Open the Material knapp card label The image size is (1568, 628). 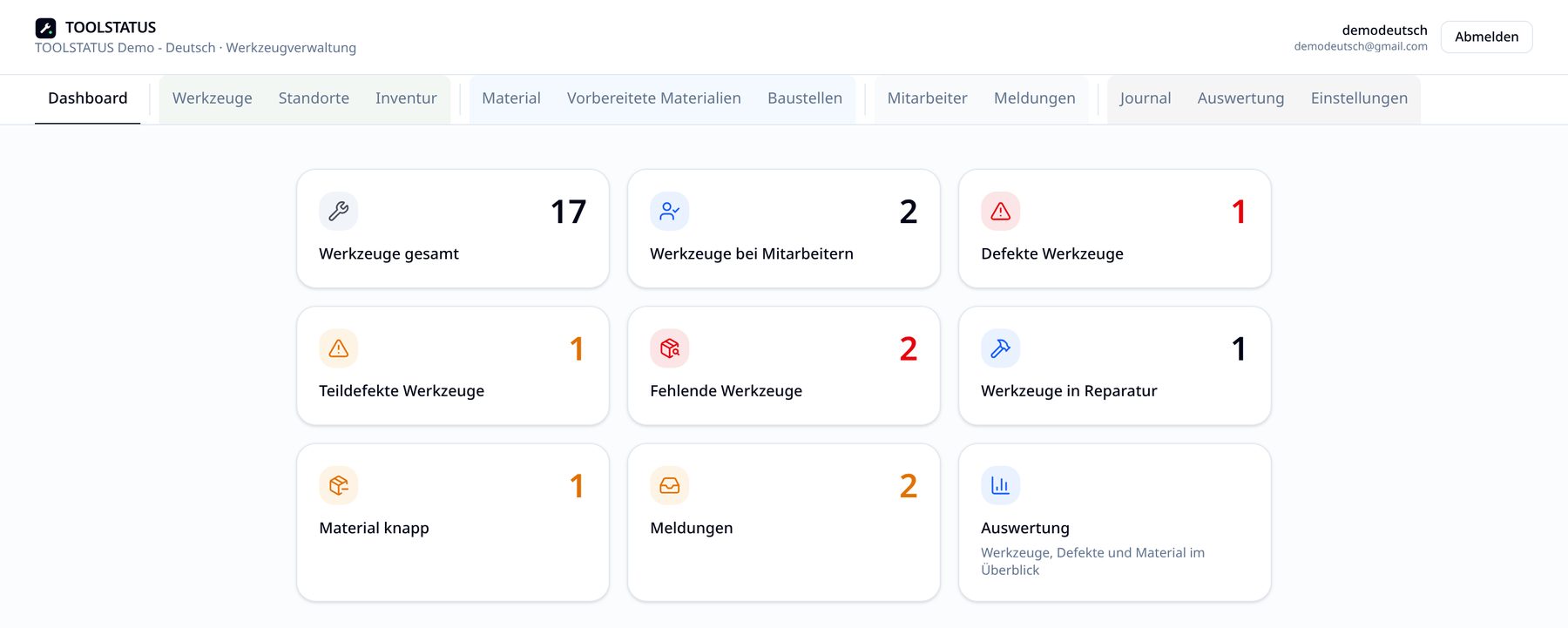coord(374,528)
